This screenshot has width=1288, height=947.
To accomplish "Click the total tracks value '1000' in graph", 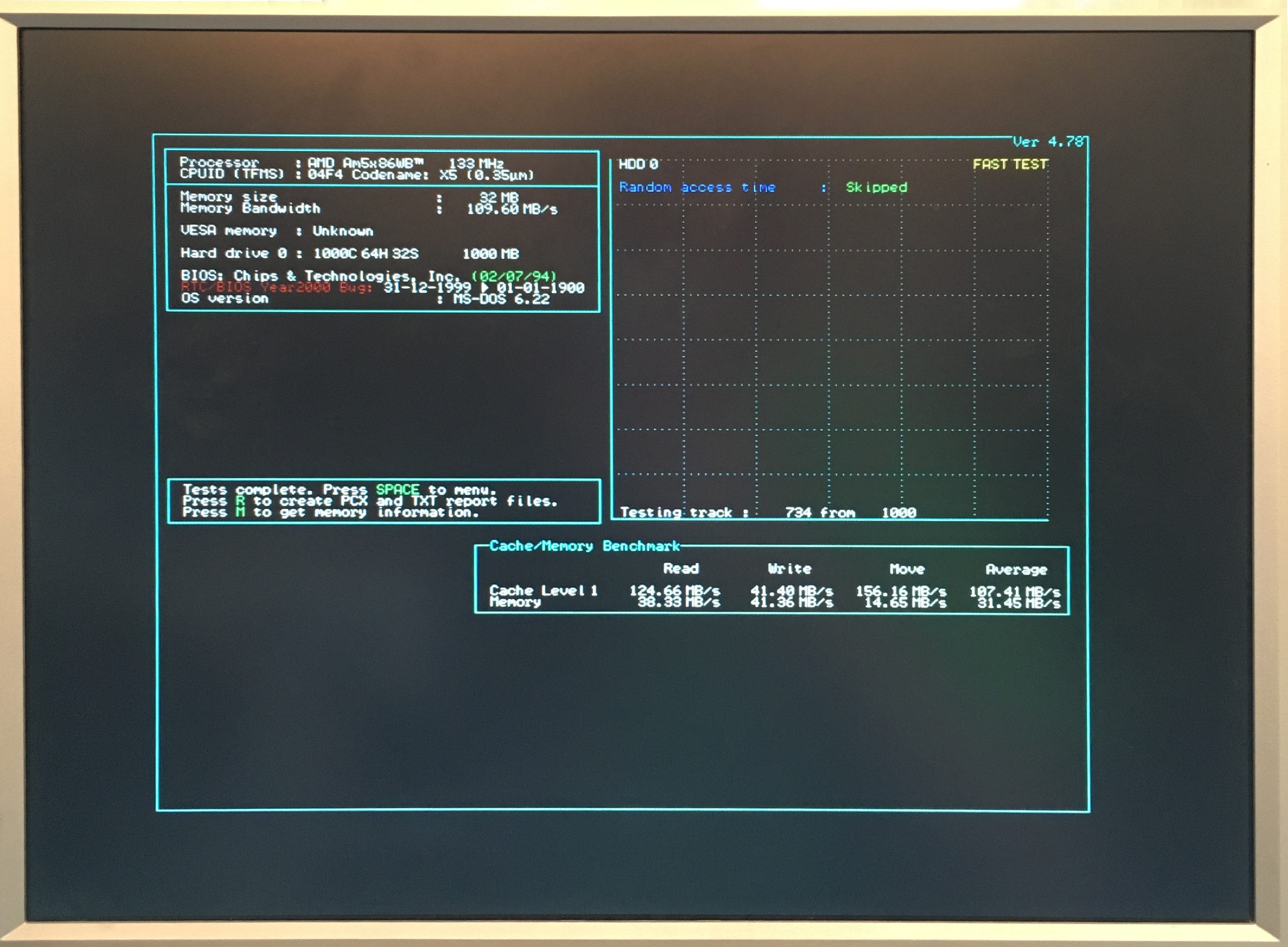I will click(x=899, y=512).
